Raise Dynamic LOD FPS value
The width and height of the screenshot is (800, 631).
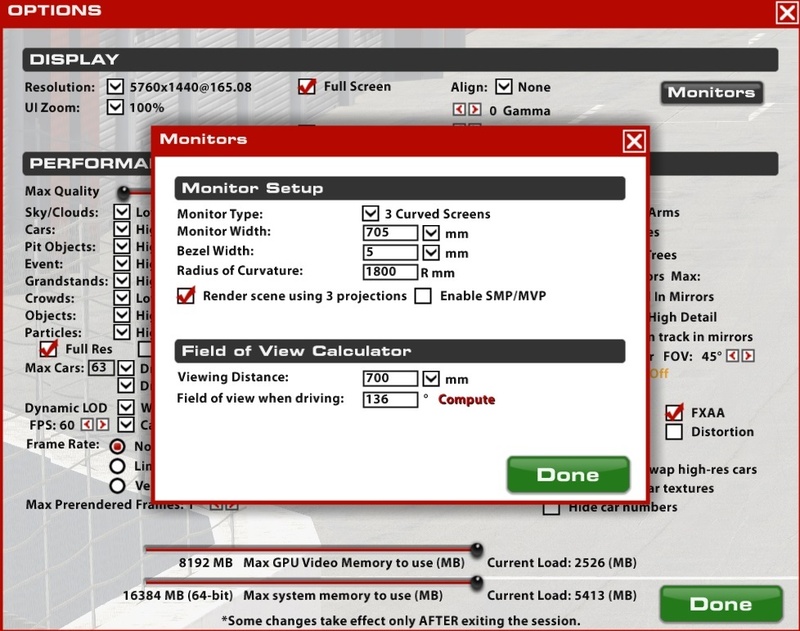click(103, 424)
